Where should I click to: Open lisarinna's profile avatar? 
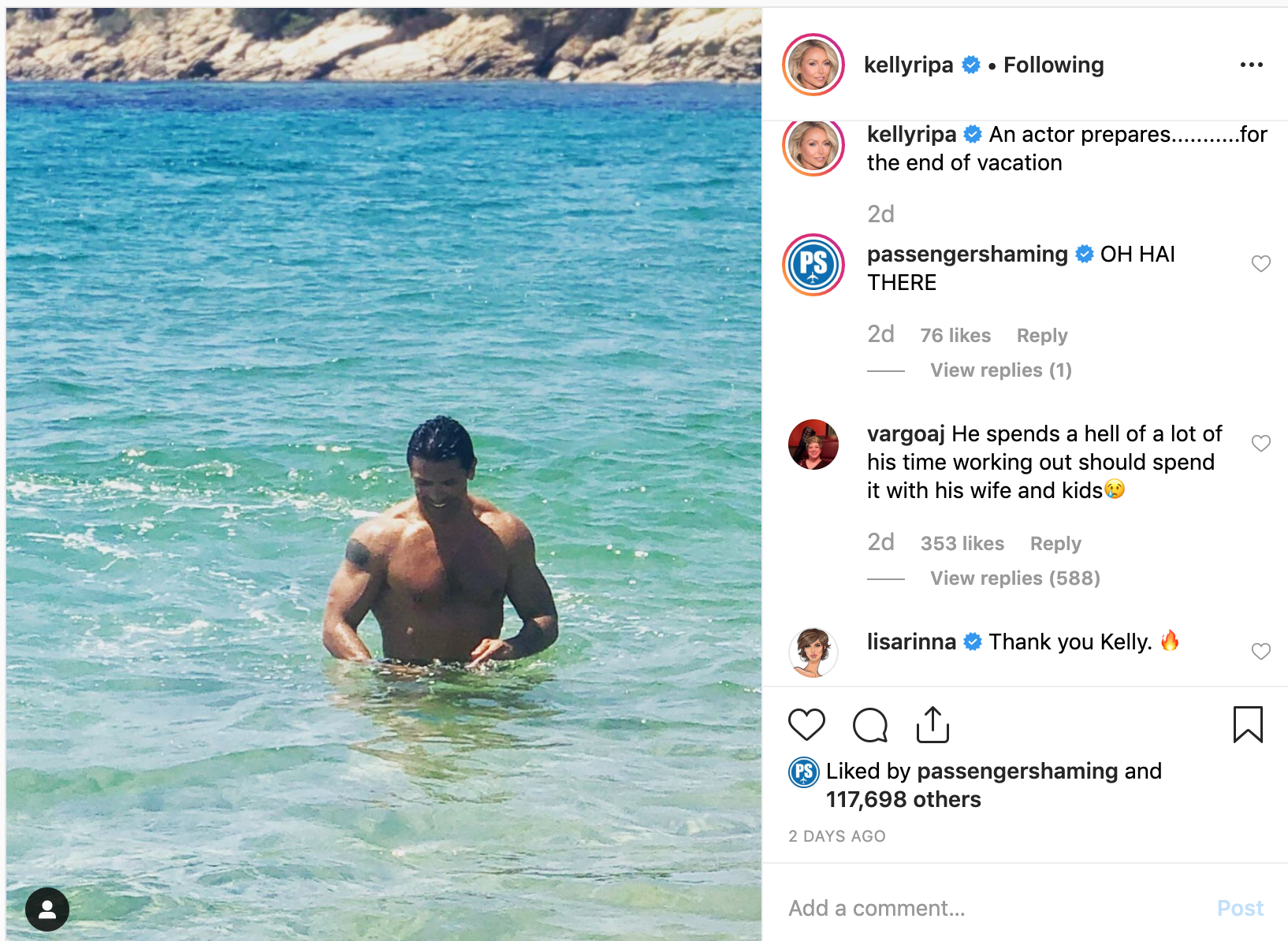pos(813,653)
